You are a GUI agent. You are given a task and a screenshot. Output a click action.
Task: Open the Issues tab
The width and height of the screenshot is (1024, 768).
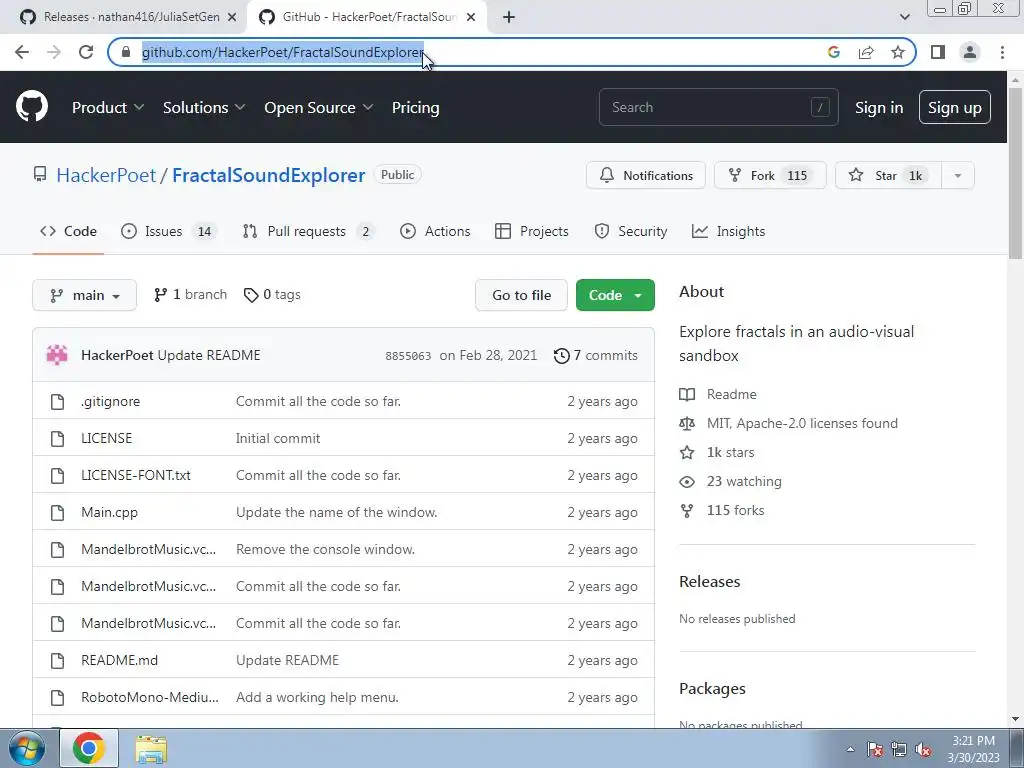(x=168, y=231)
